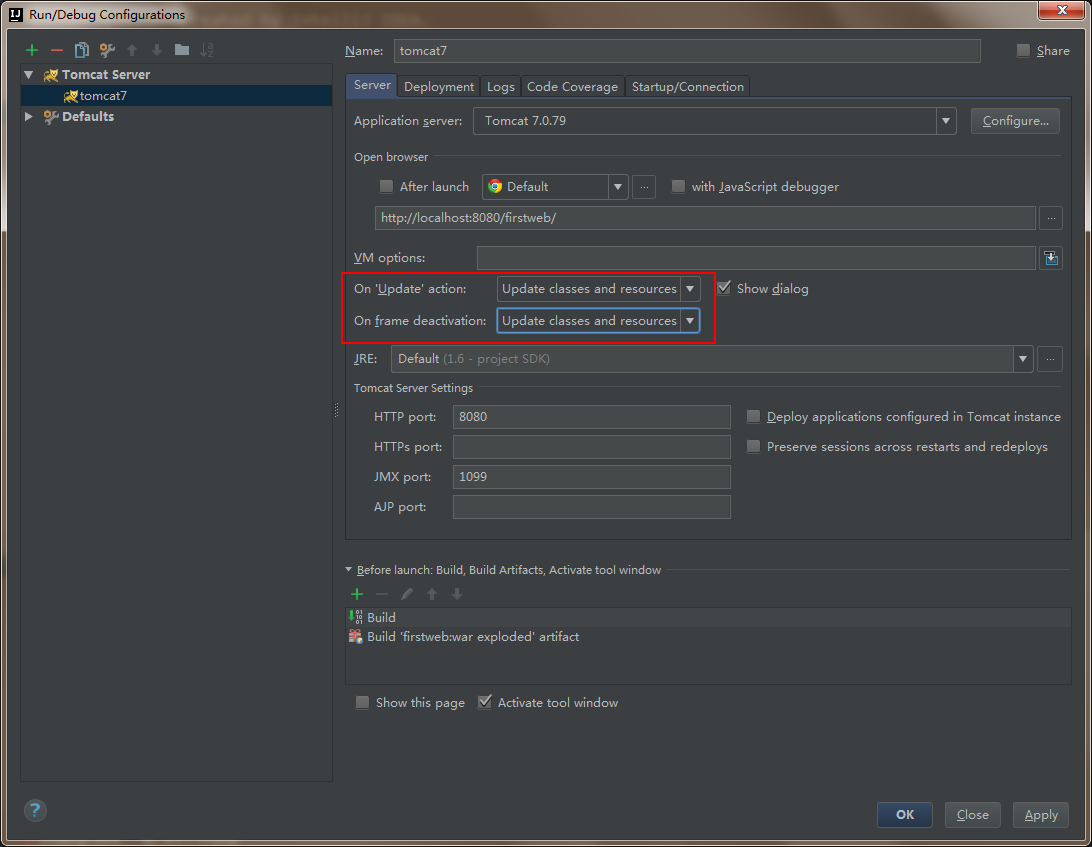Click the empty AJP port field
Image resolution: width=1092 pixels, height=847 pixels.
click(591, 507)
